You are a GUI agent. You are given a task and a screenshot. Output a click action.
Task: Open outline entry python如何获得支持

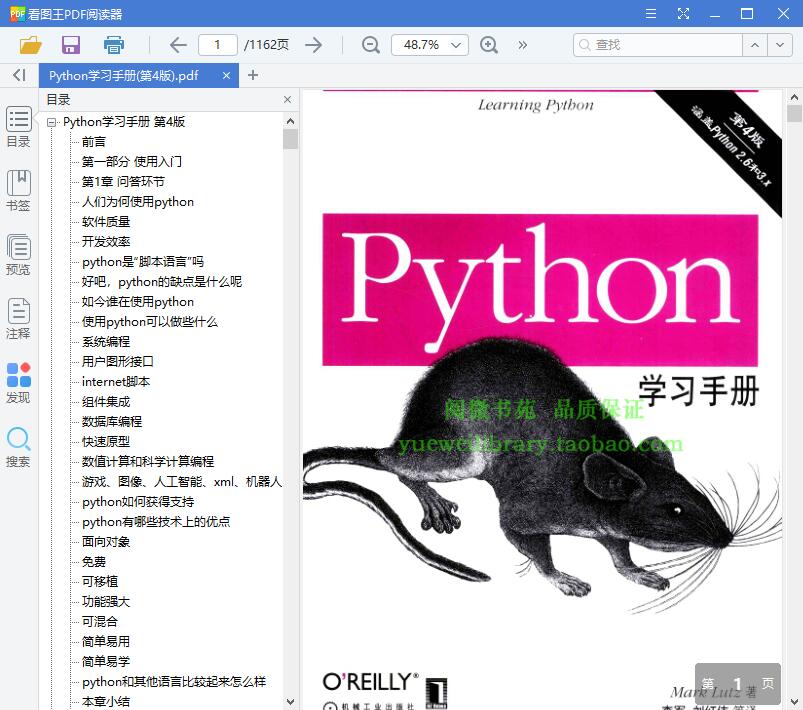(138, 502)
